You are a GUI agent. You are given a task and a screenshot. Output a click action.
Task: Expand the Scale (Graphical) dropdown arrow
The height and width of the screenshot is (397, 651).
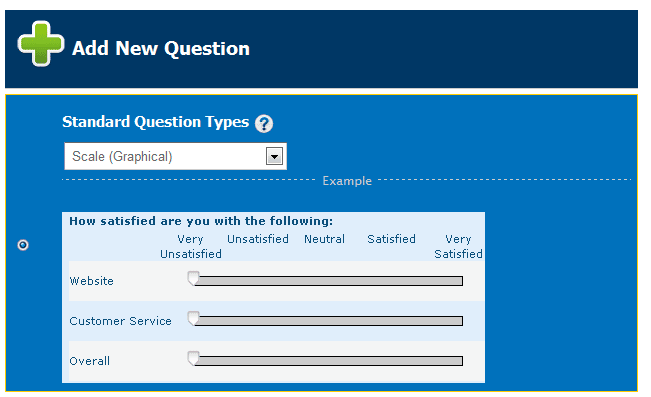[x=274, y=157]
